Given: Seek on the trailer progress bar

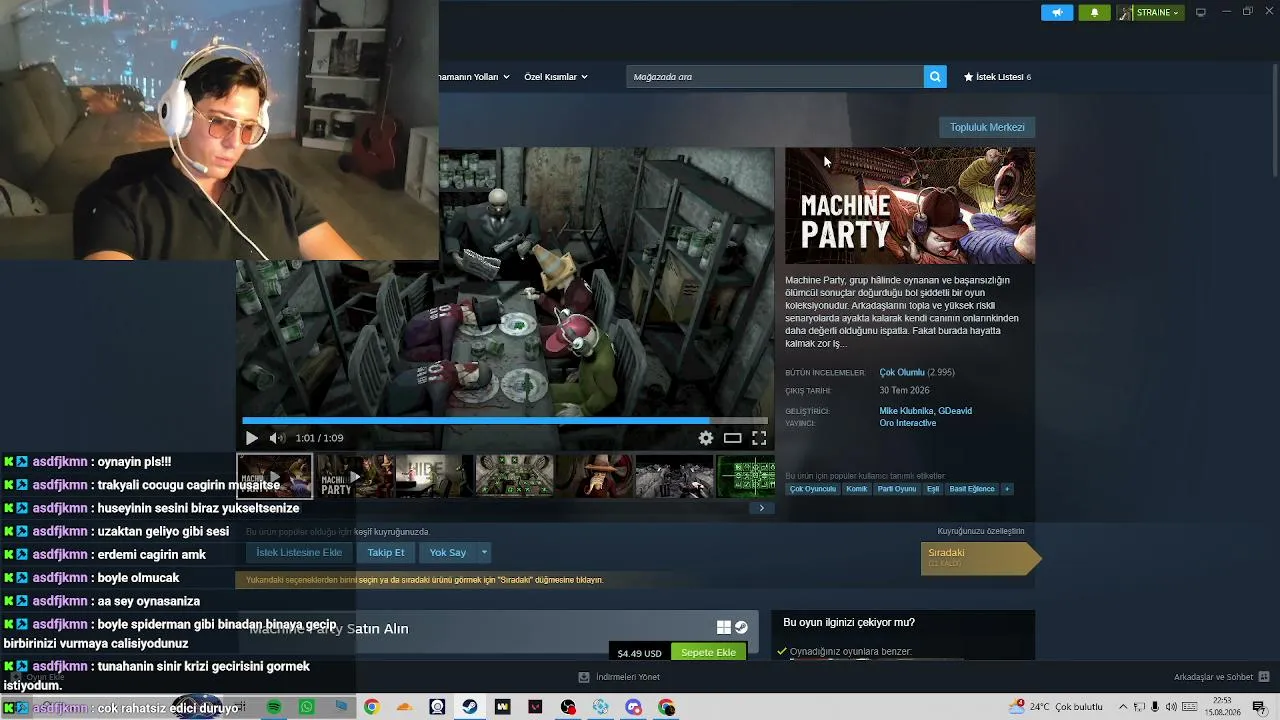Looking at the screenshot, I should click(x=505, y=421).
